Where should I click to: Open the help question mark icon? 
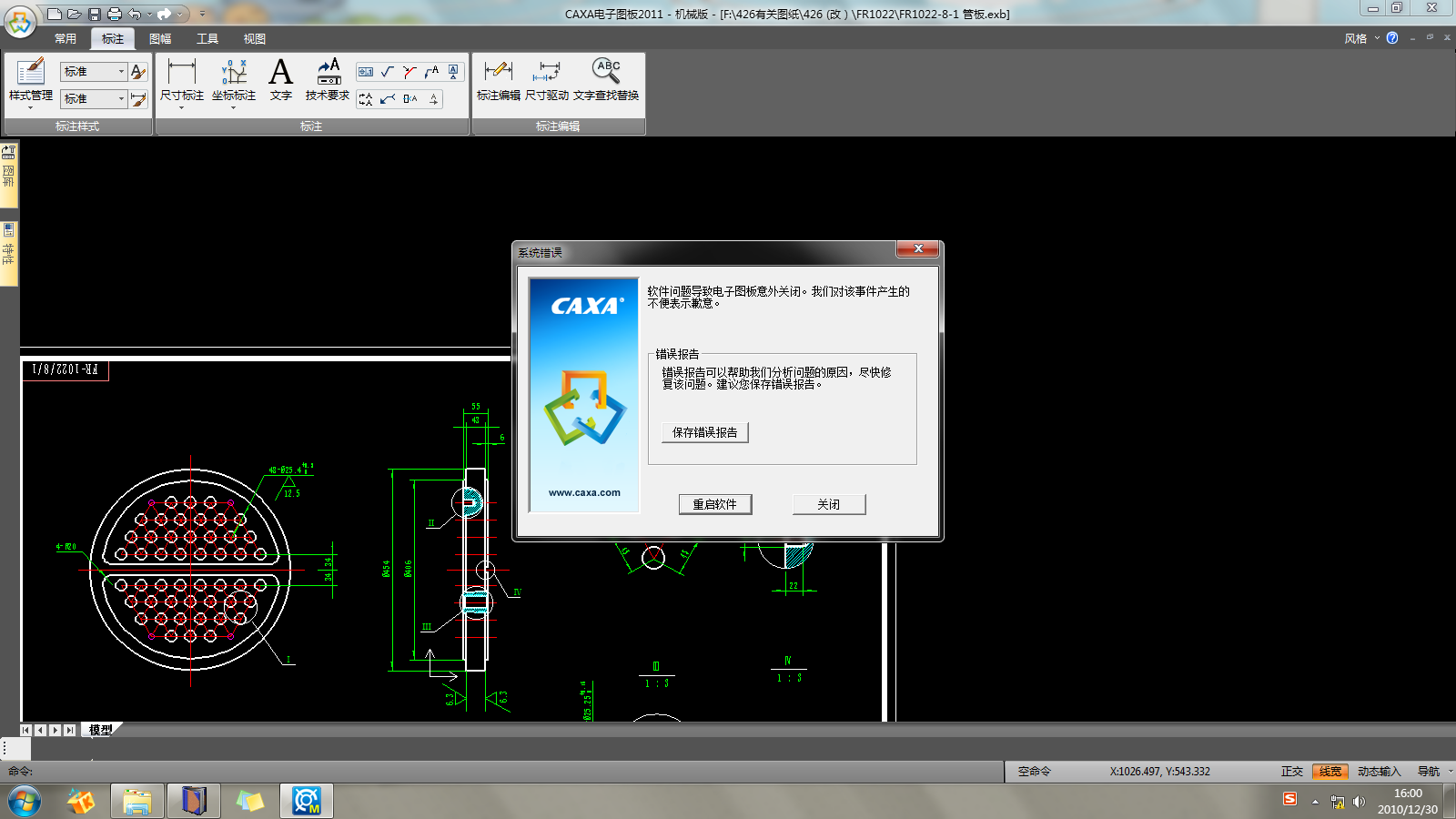[x=1392, y=38]
